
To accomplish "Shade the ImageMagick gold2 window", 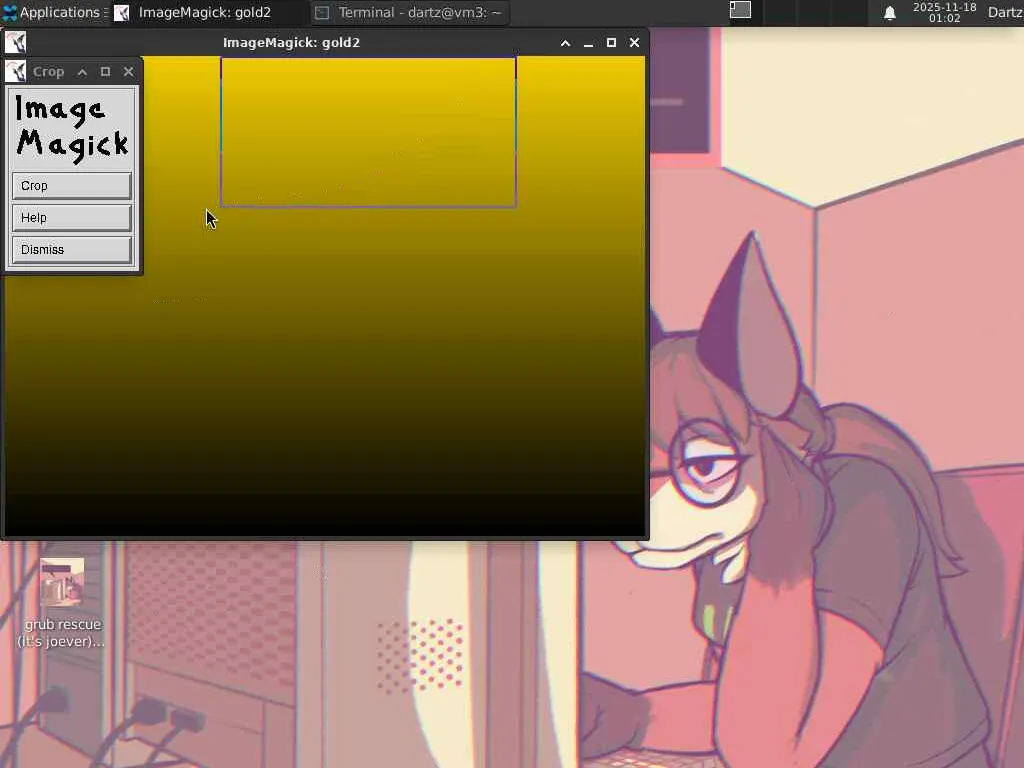I will (x=566, y=42).
